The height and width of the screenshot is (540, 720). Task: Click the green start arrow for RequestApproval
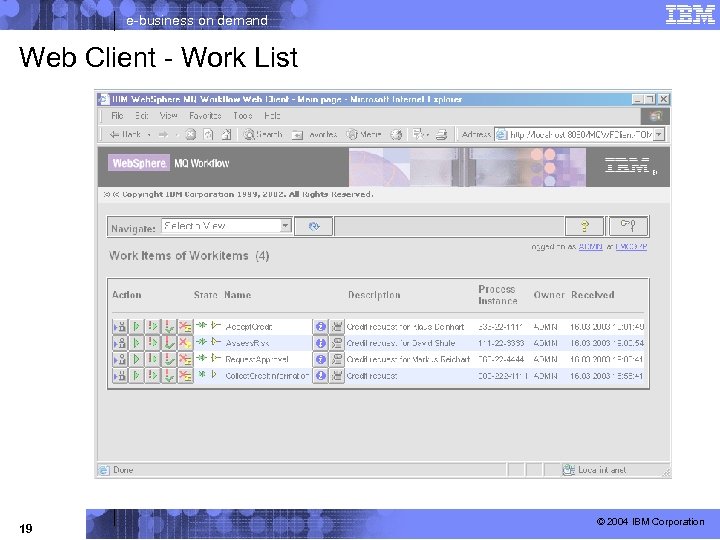coord(136,359)
